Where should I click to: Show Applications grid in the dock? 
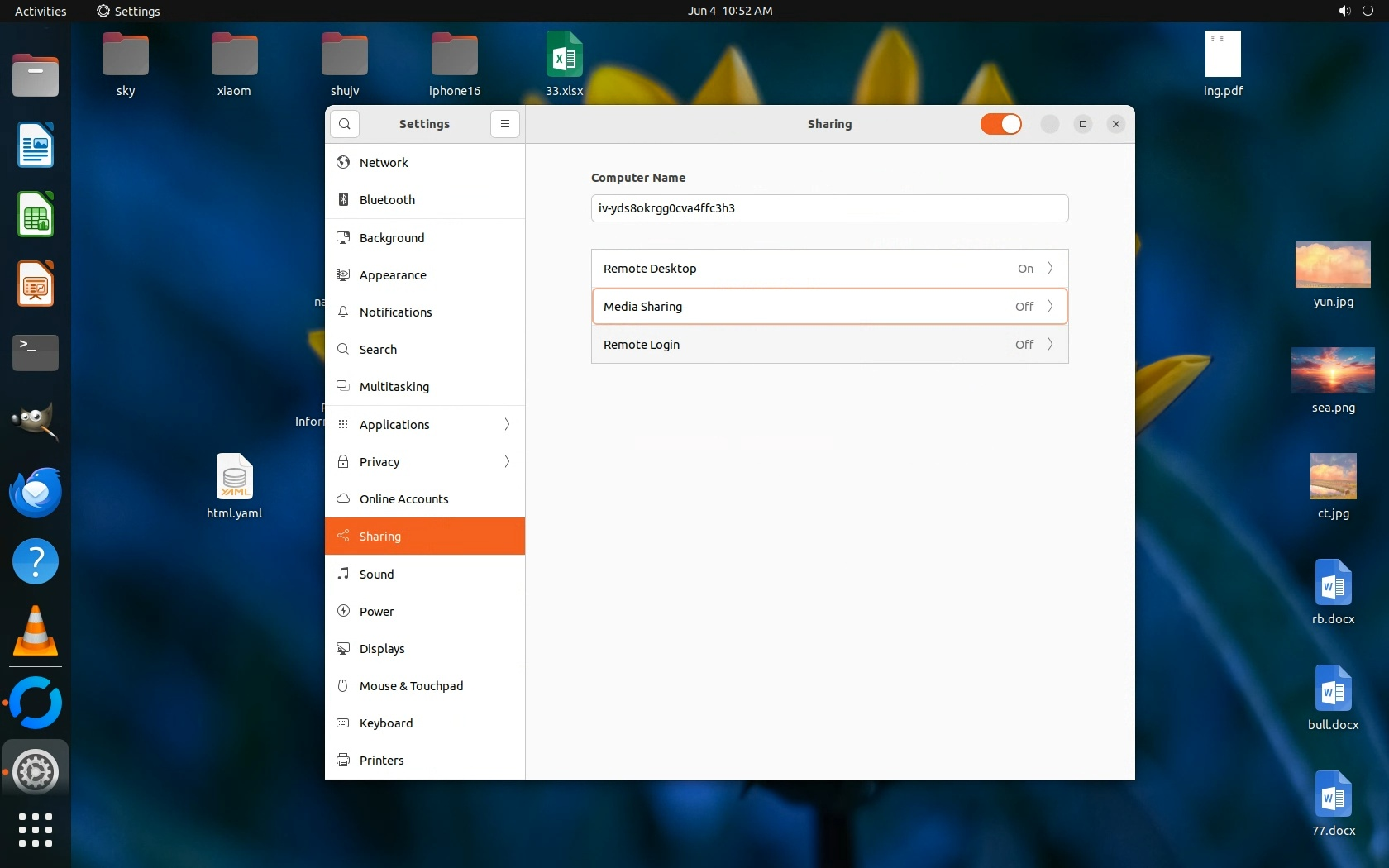tap(36, 829)
